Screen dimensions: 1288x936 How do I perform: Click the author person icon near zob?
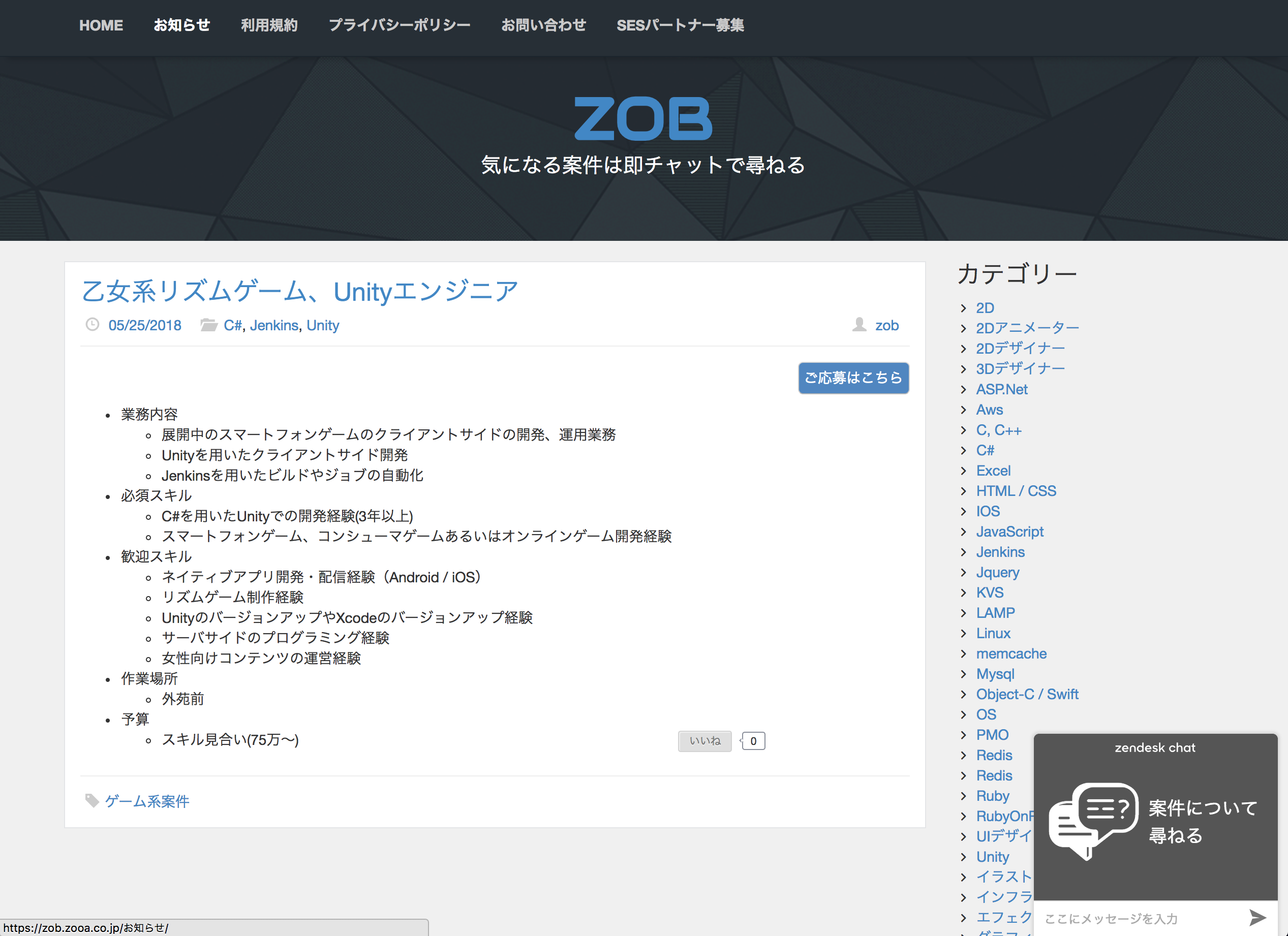click(859, 325)
